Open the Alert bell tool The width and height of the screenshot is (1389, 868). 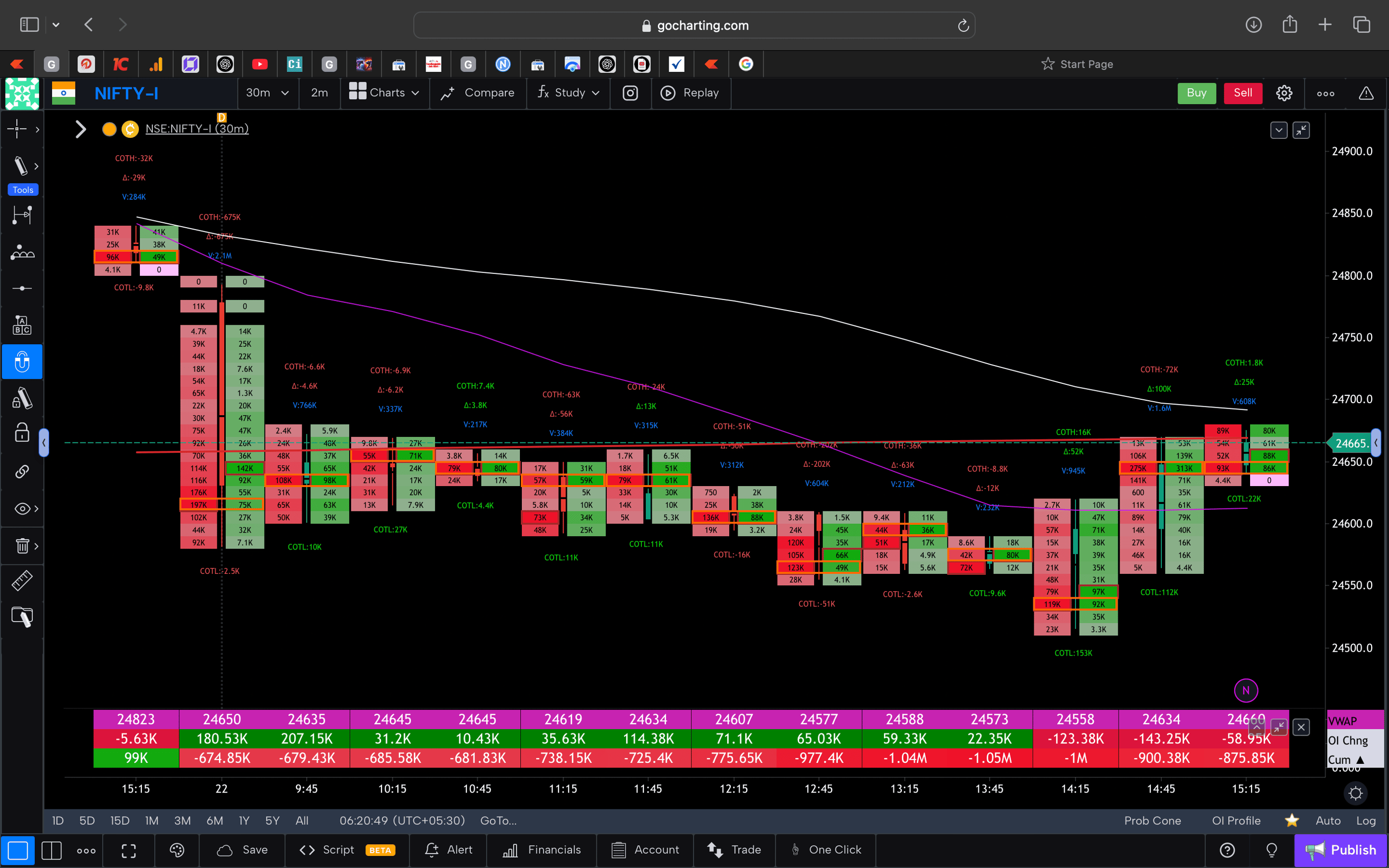[447, 850]
